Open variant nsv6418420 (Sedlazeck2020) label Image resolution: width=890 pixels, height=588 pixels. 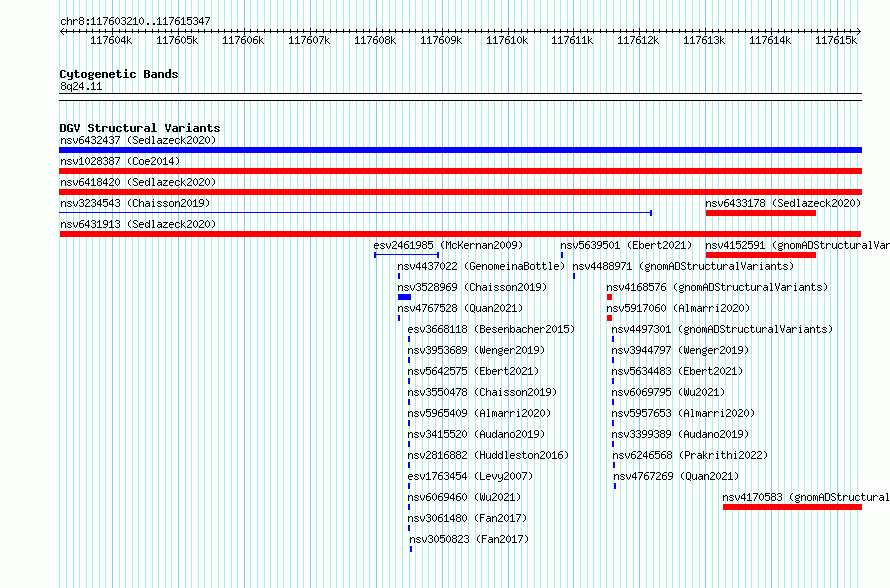[x=138, y=182]
